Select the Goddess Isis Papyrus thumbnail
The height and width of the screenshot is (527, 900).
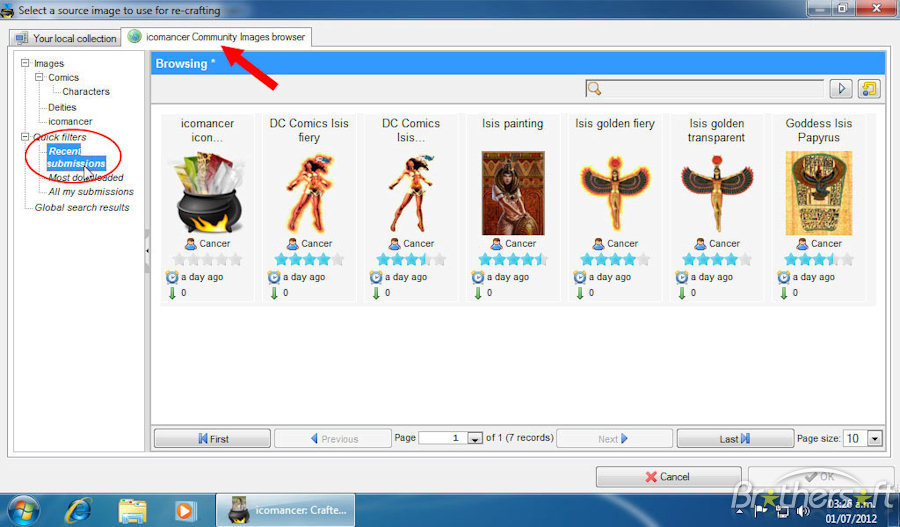(x=818, y=193)
